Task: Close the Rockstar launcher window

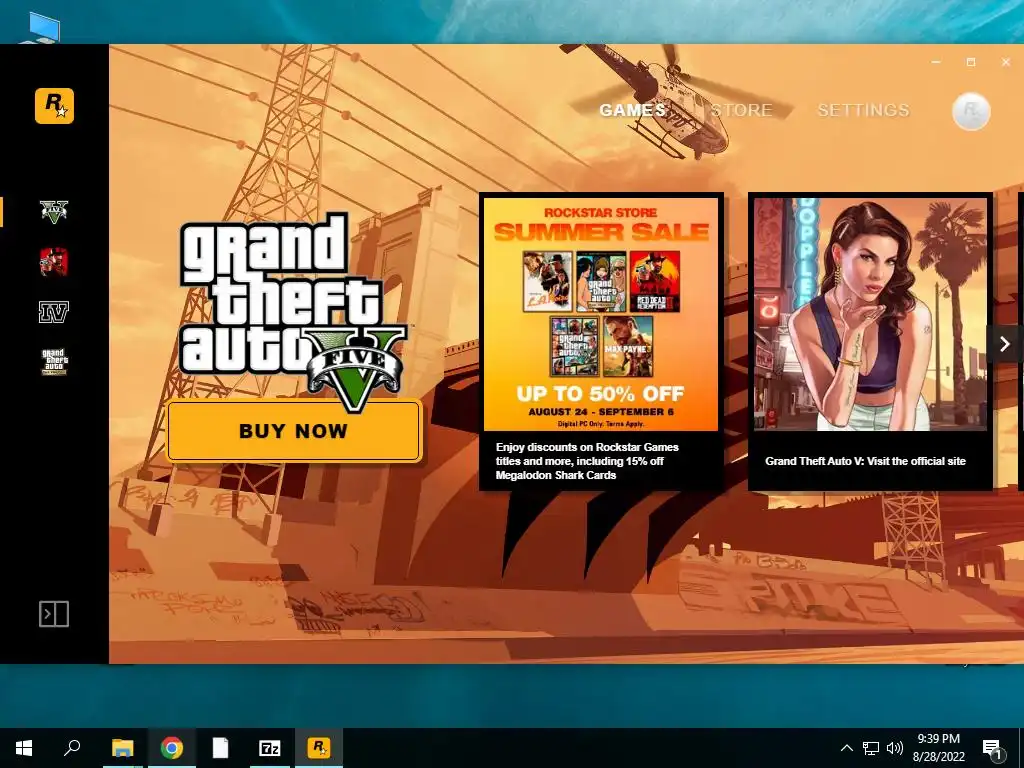Action: 1006,62
